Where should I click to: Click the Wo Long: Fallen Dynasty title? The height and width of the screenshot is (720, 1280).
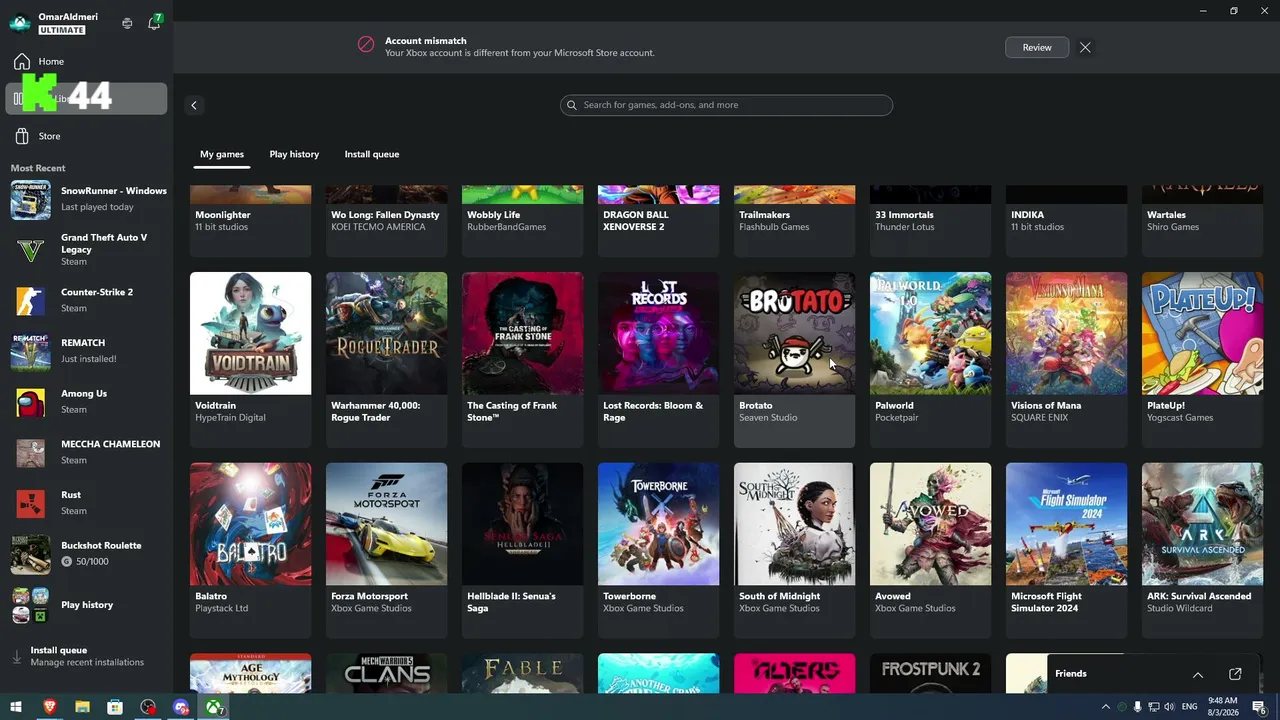click(385, 215)
